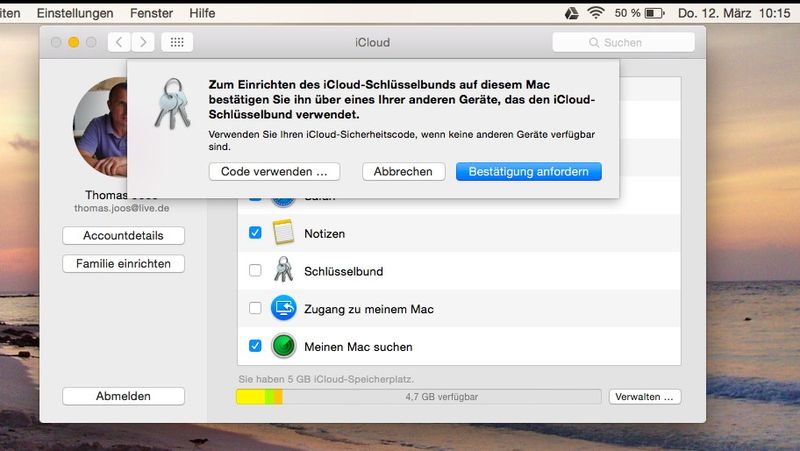800x451 pixels.
Task: Click Code verwenden button
Action: 274,171
